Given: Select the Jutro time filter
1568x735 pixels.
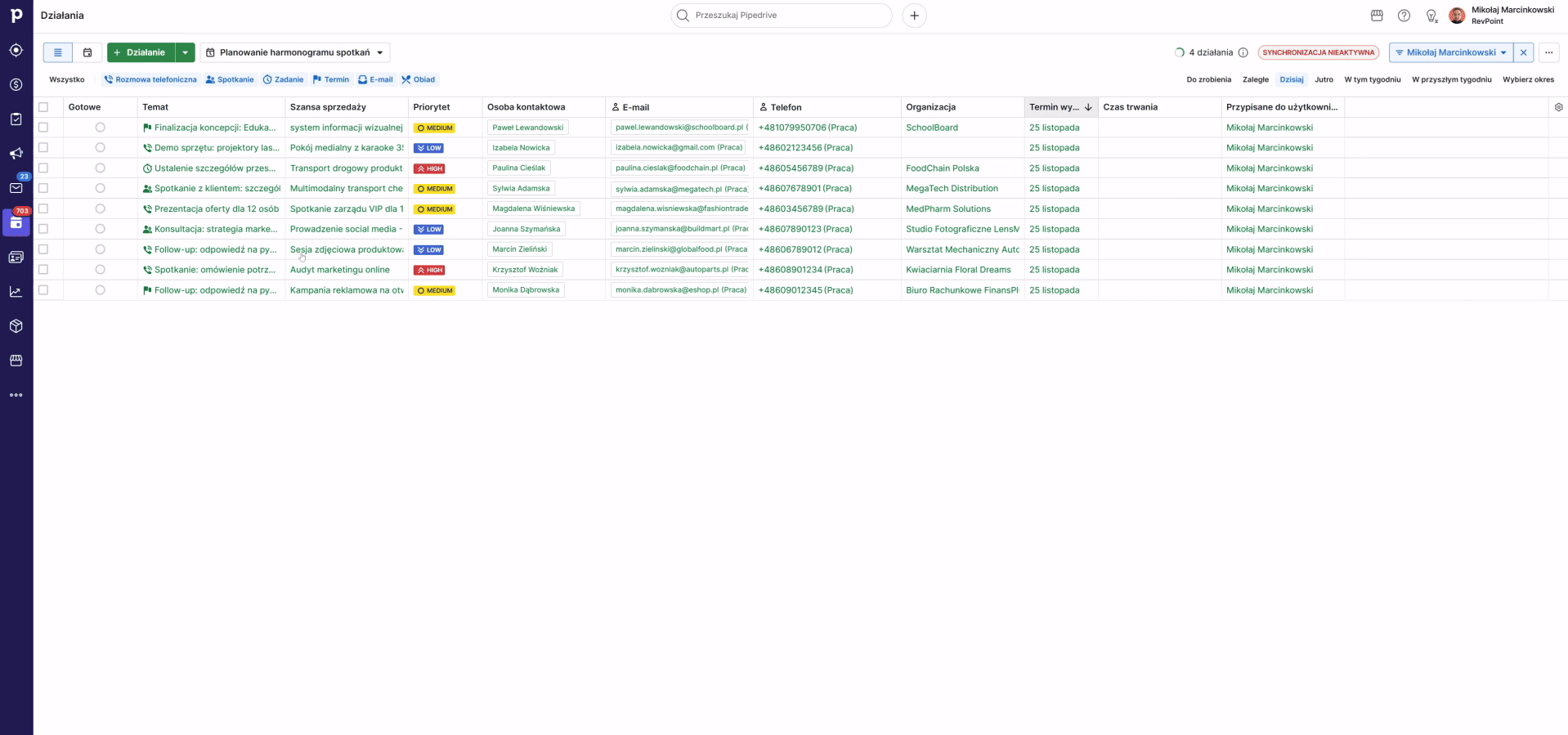Looking at the screenshot, I should [1324, 79].
